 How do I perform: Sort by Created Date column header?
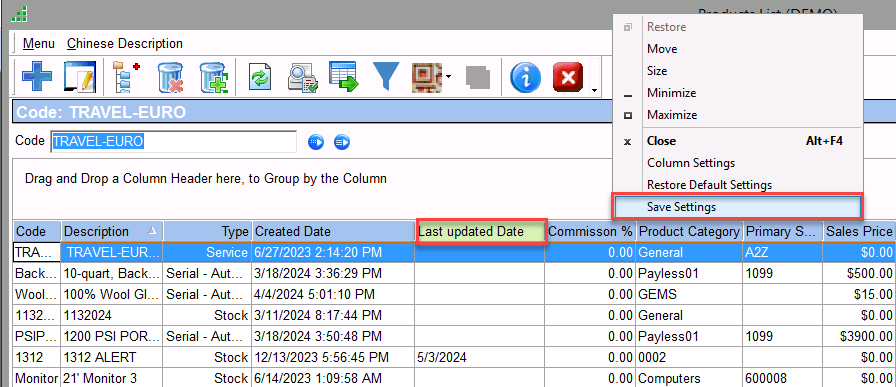click(333, 232)
